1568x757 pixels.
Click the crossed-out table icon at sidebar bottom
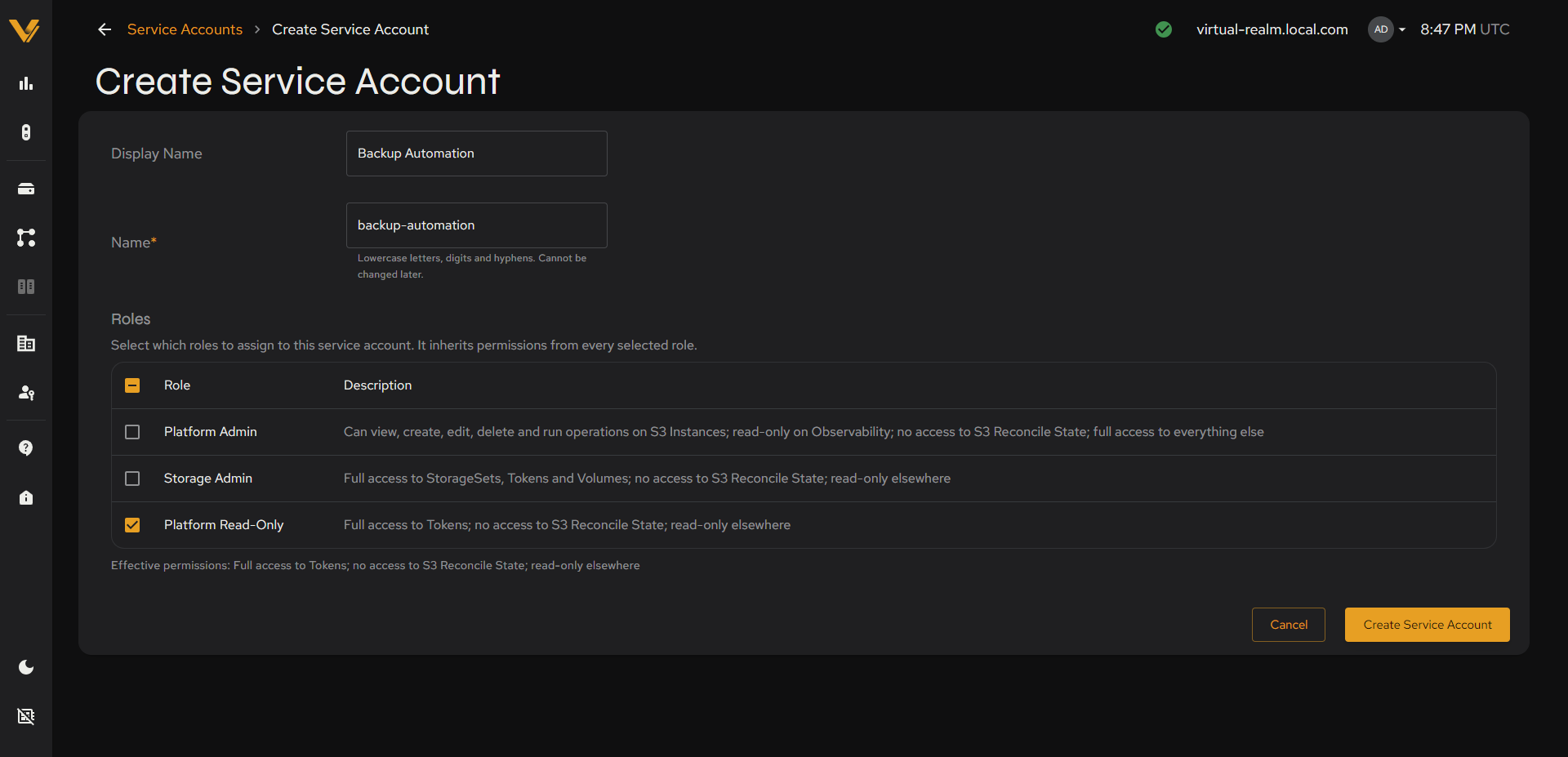pyautogui.click(x=26, y=716)
